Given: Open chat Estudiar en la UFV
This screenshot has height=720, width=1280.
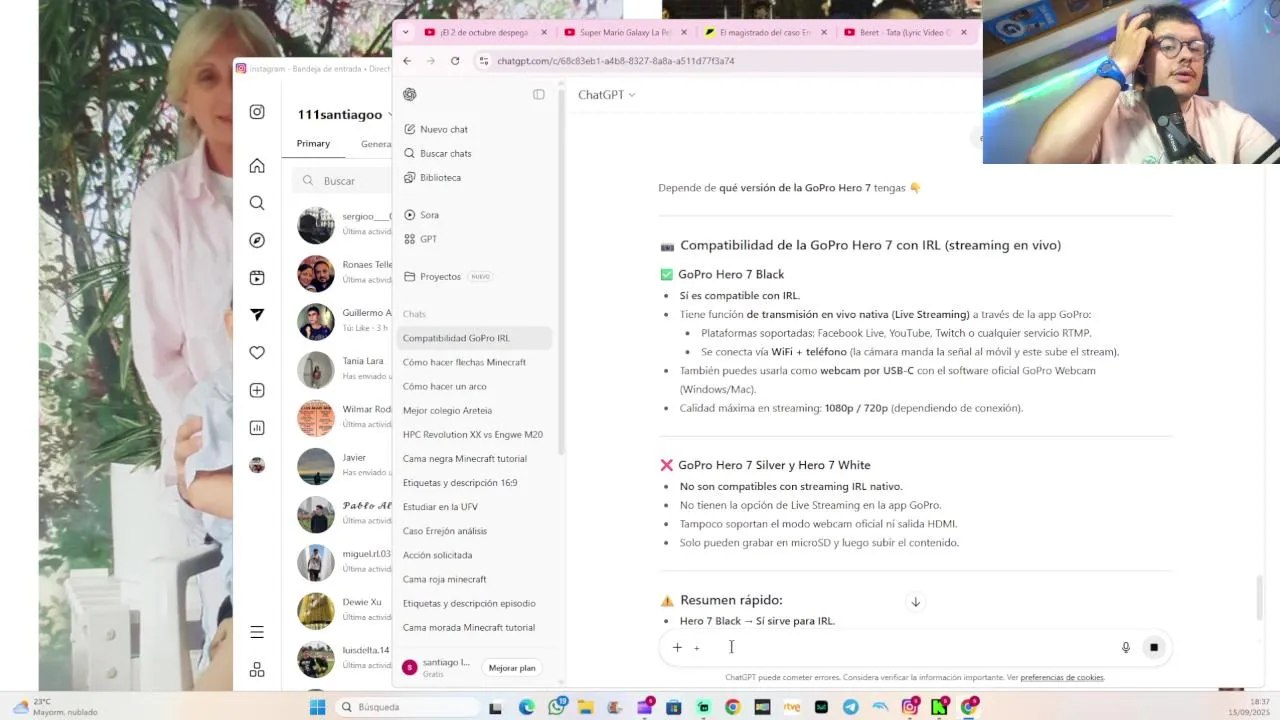Looking at the screenshot, I should 475,507.
